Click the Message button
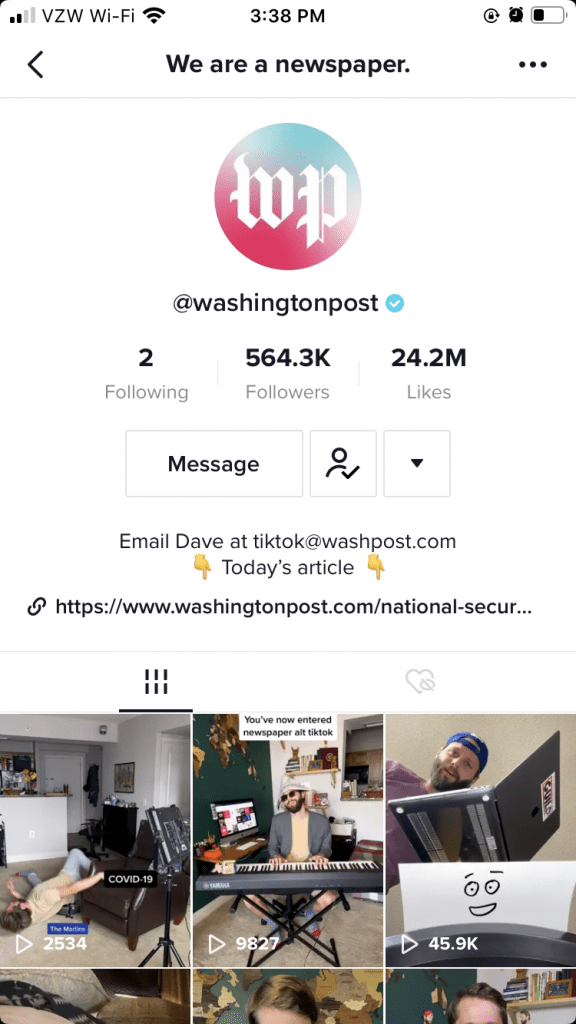Image resolution: width=576 pixels, height=1024 pixels. coord(214,464)
